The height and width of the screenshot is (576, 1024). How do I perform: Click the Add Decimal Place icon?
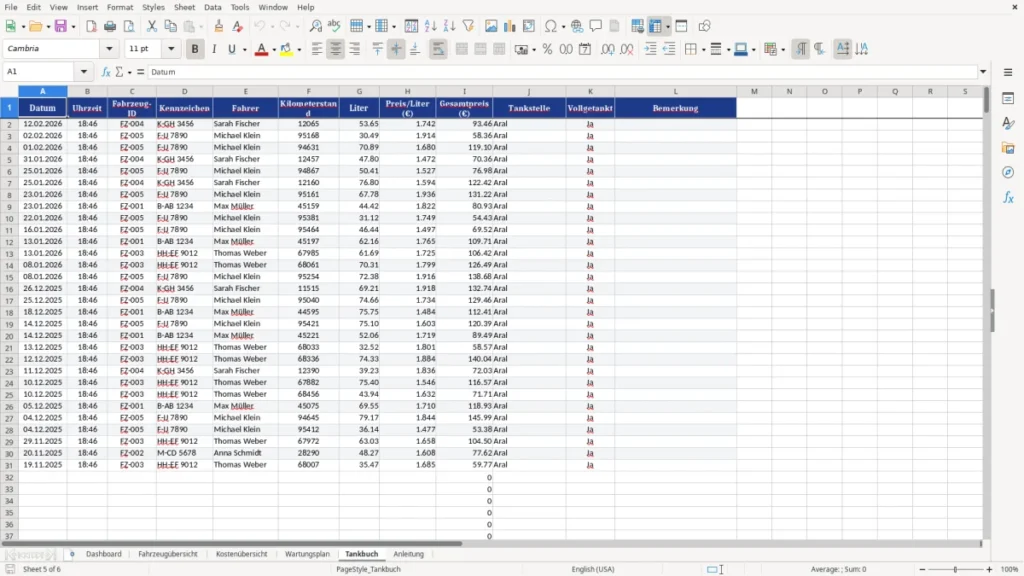click(608, 49)
